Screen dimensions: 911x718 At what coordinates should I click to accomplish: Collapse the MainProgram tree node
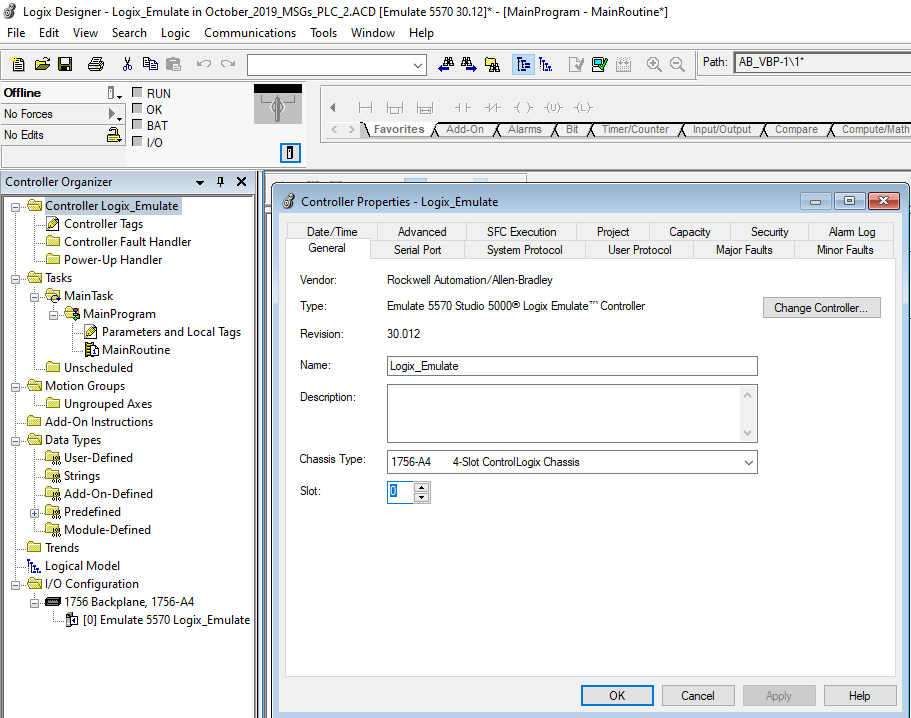[53, 315]
